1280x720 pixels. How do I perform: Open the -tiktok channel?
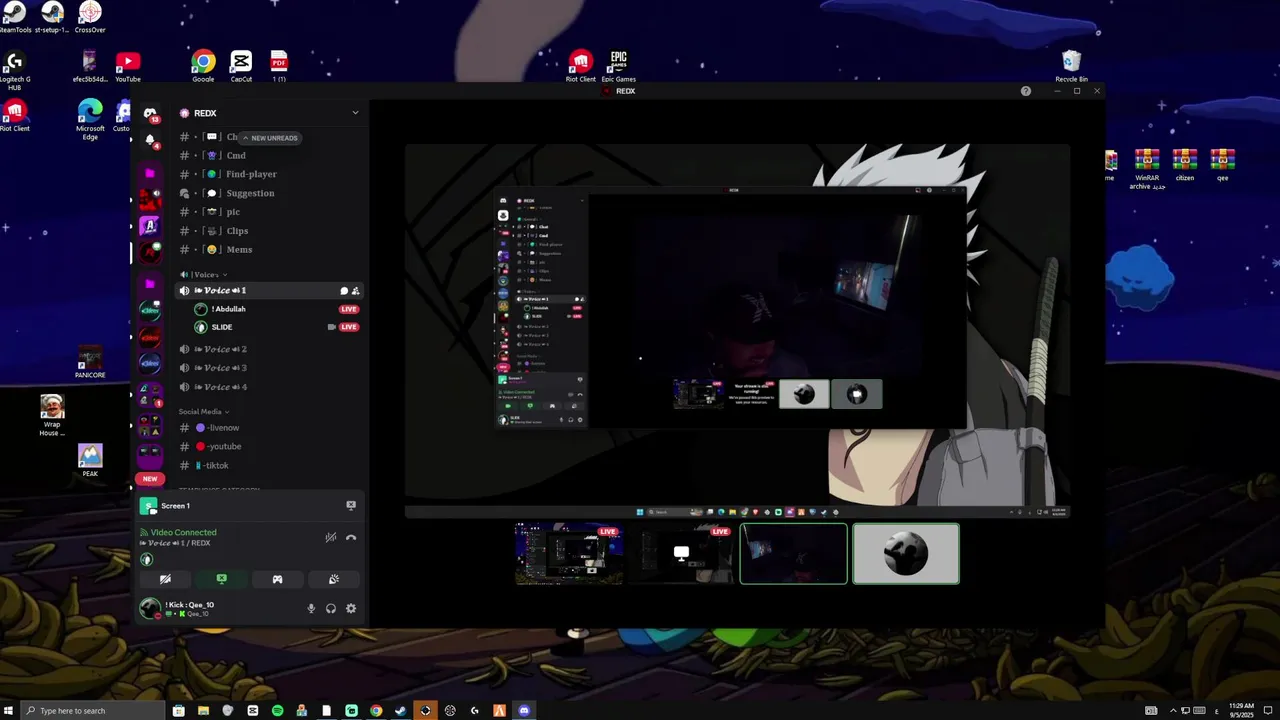click(x=270, y=466)
